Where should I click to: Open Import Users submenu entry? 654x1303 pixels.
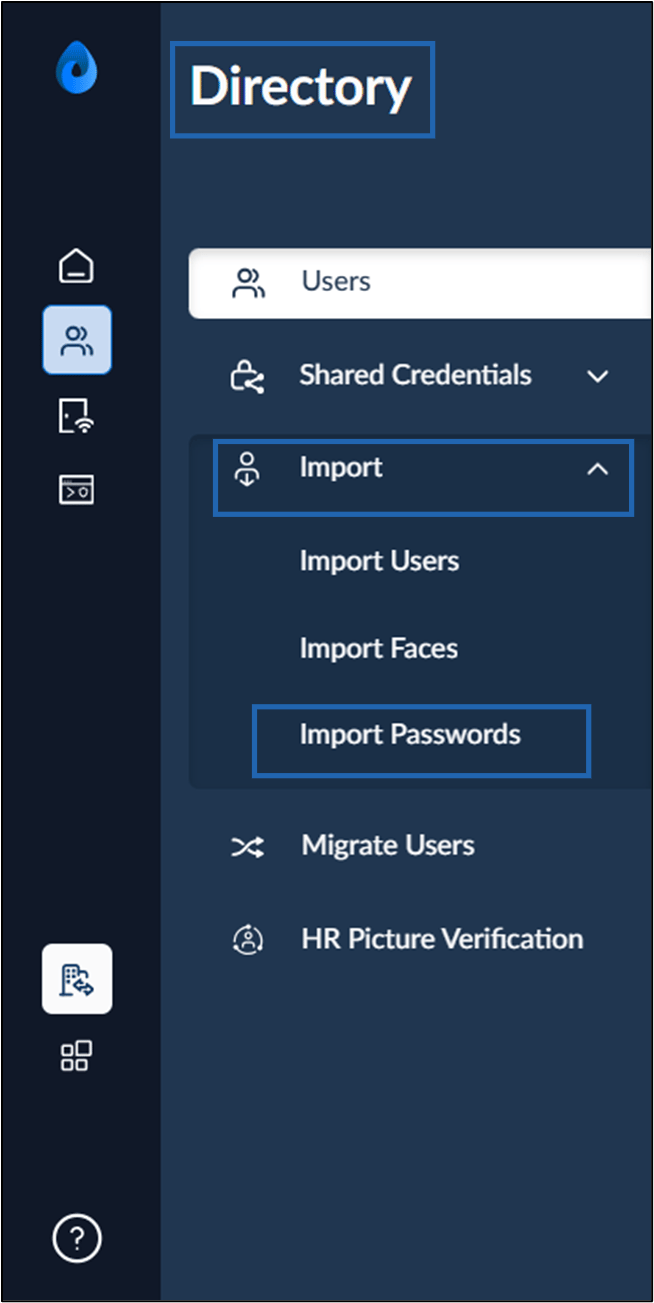(379, 560)
